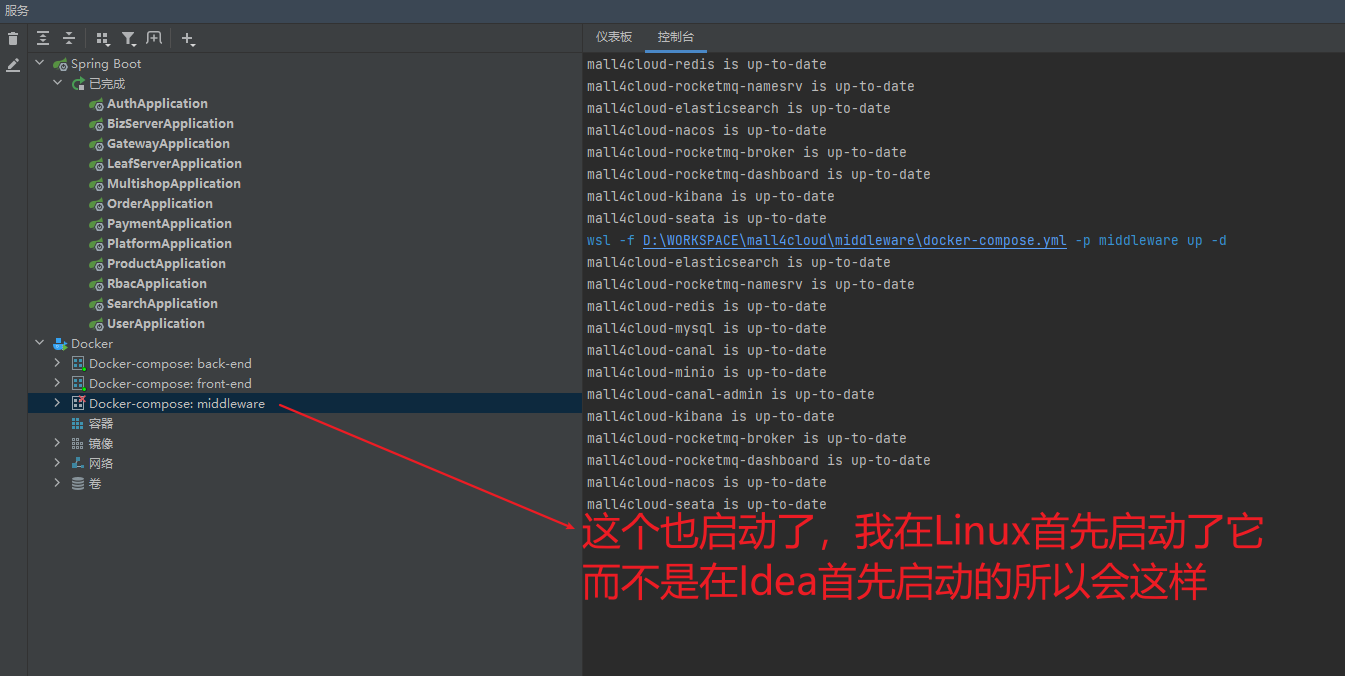1345x676 pixels.
Task: Collapse the Docker node
Action: point(40,343)
